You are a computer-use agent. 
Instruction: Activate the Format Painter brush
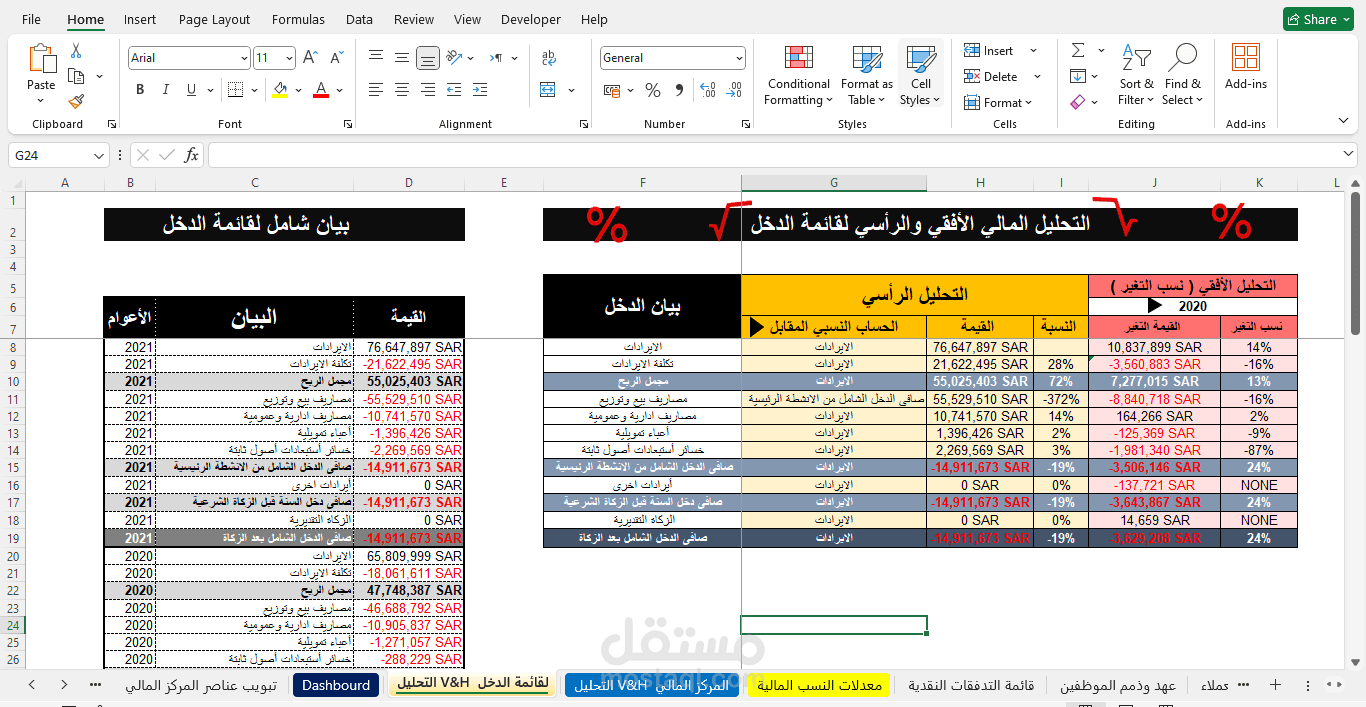click(x=76, y=101)
